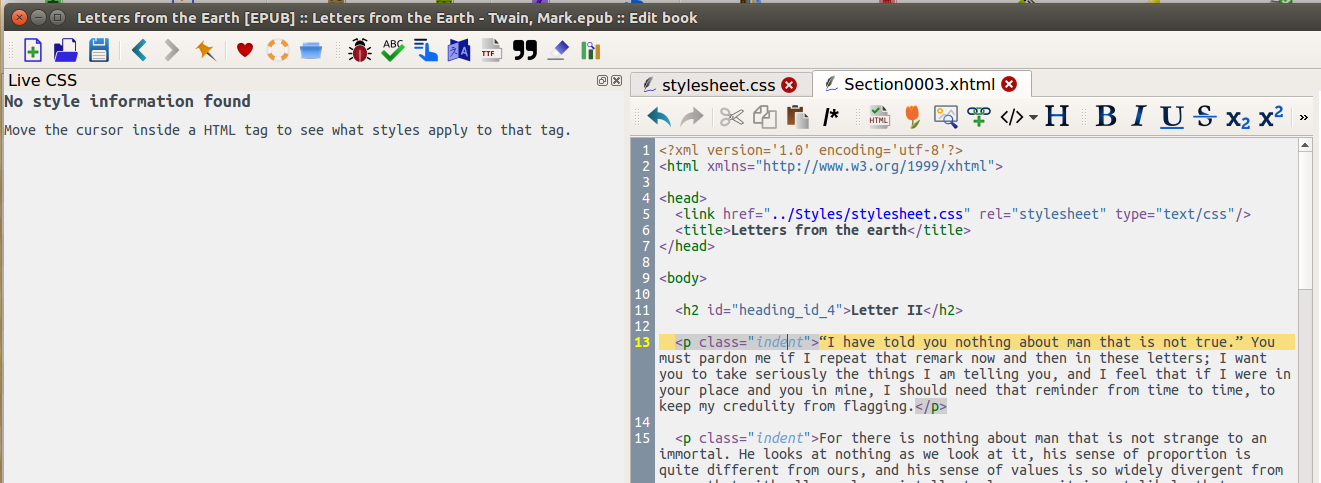Image resolution: width=1321 pixels, height=483 pixels.
Task: Choose a heading with the H icon
Action: tap(1057, 117)
